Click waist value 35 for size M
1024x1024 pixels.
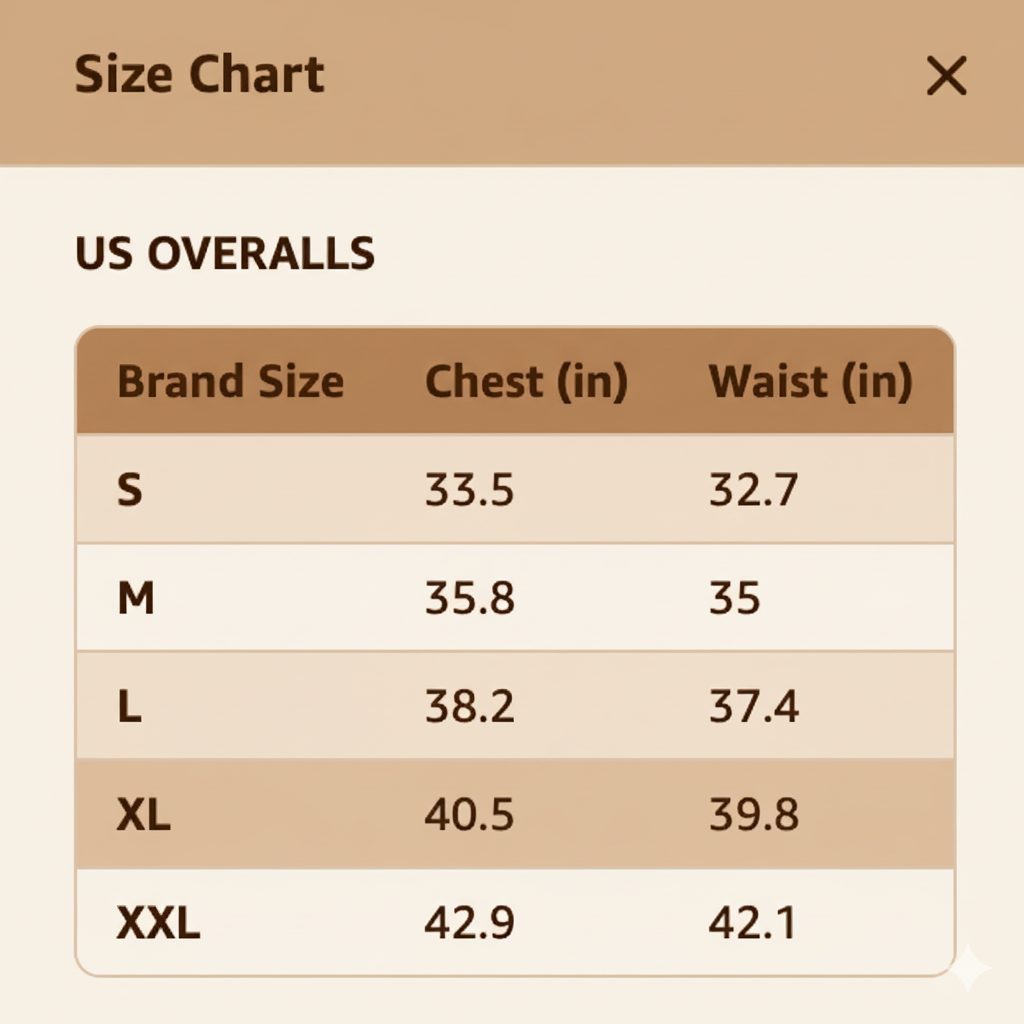pos(734,599)
